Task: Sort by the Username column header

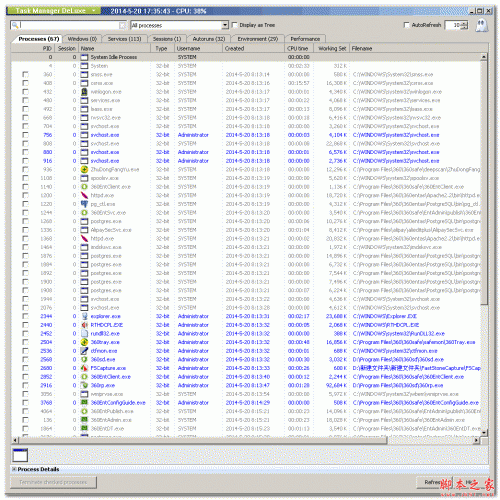Action: tap(199, 48)
